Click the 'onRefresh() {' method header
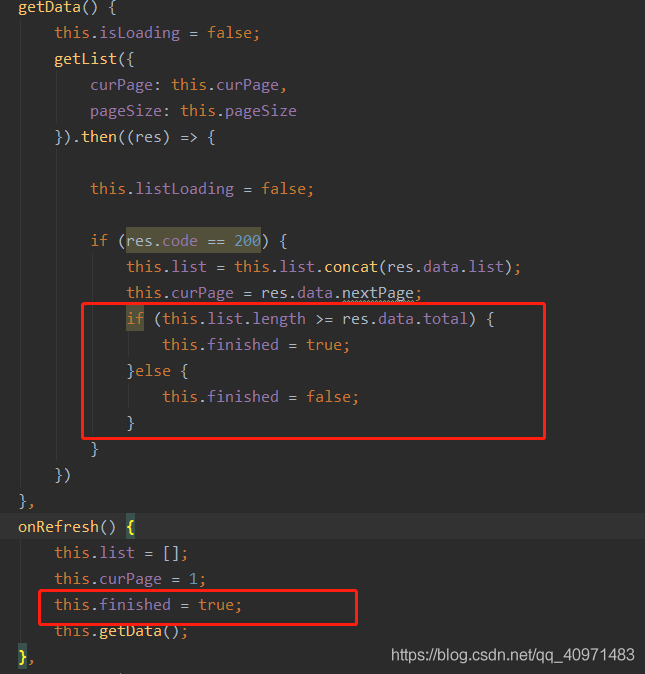The height and width of the screenshot is (674, 645). pos(76,527)
